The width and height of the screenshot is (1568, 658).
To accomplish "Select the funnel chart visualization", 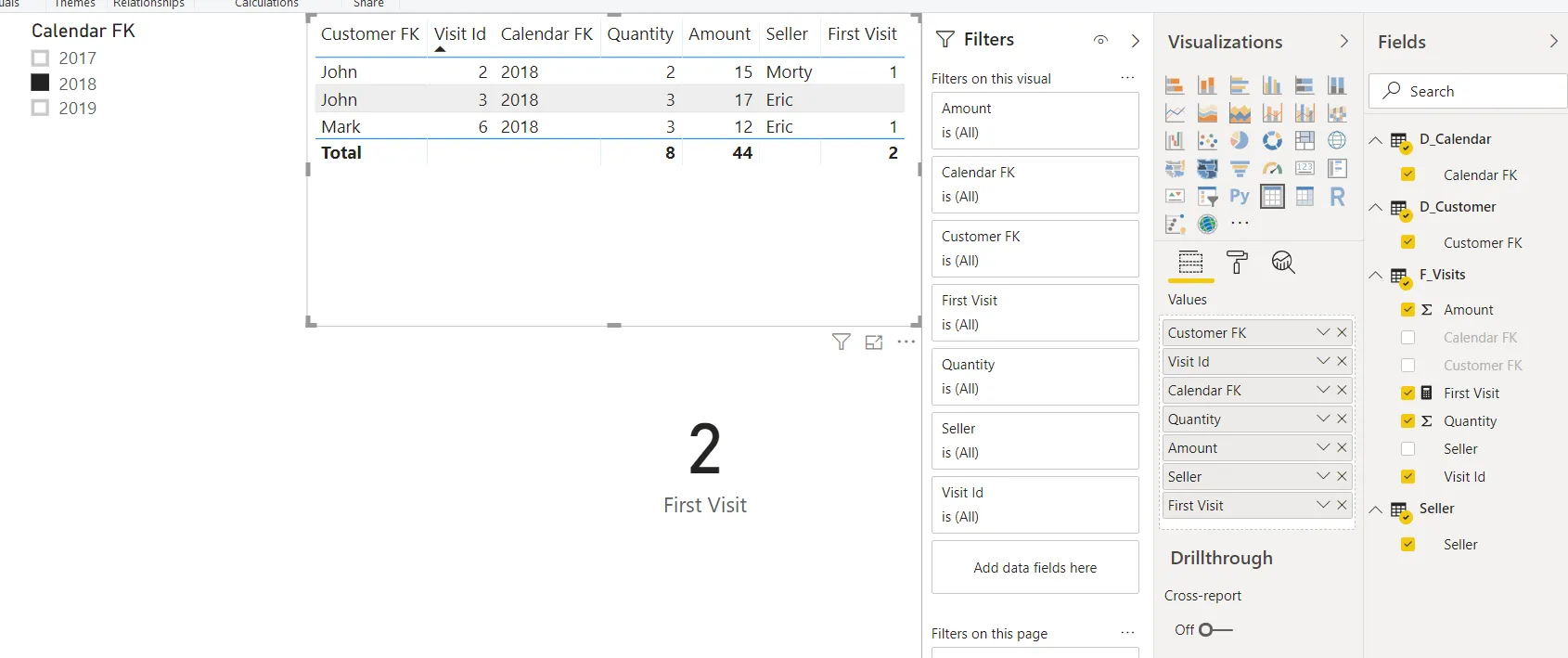I will 1240,168.
